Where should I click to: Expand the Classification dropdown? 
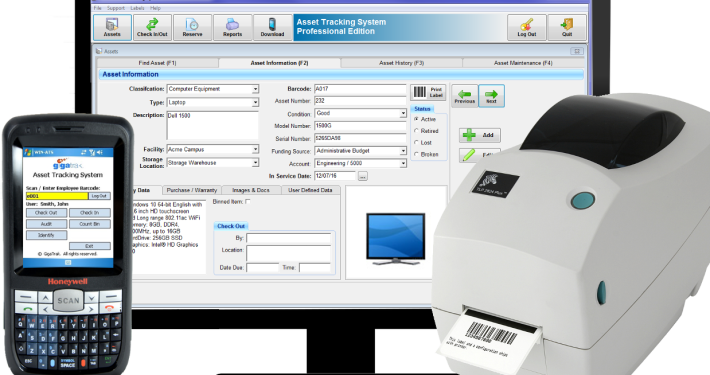tap(255, 89)
